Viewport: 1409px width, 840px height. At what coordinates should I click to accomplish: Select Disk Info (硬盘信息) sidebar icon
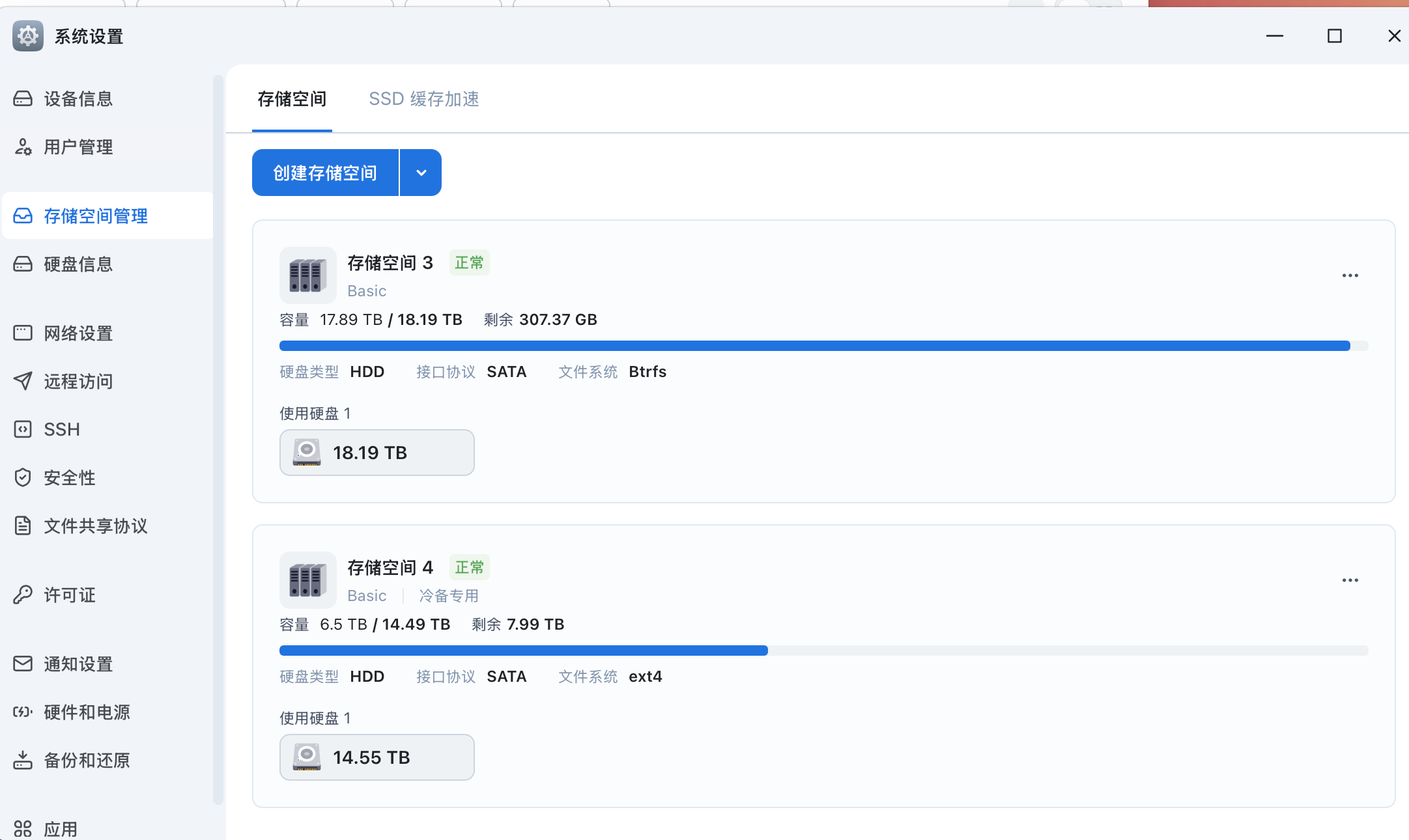tap(23, 264)
